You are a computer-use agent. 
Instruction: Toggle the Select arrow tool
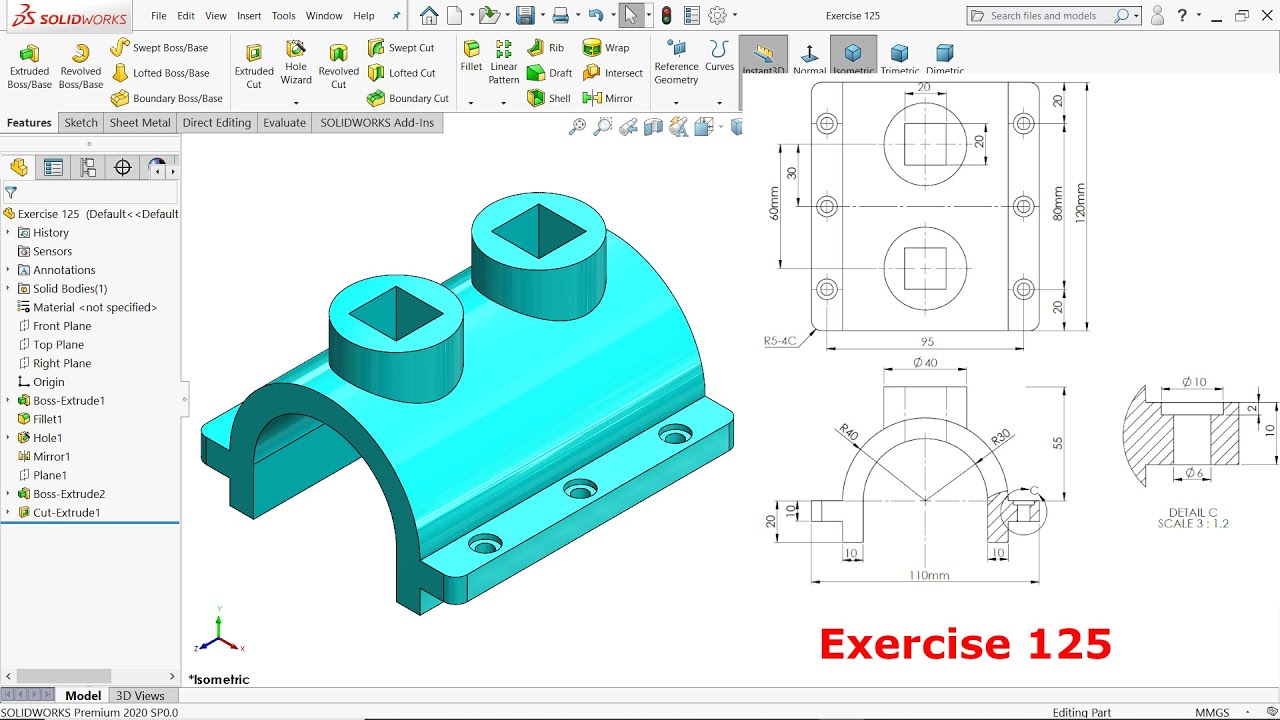click(x=630, y=15)
